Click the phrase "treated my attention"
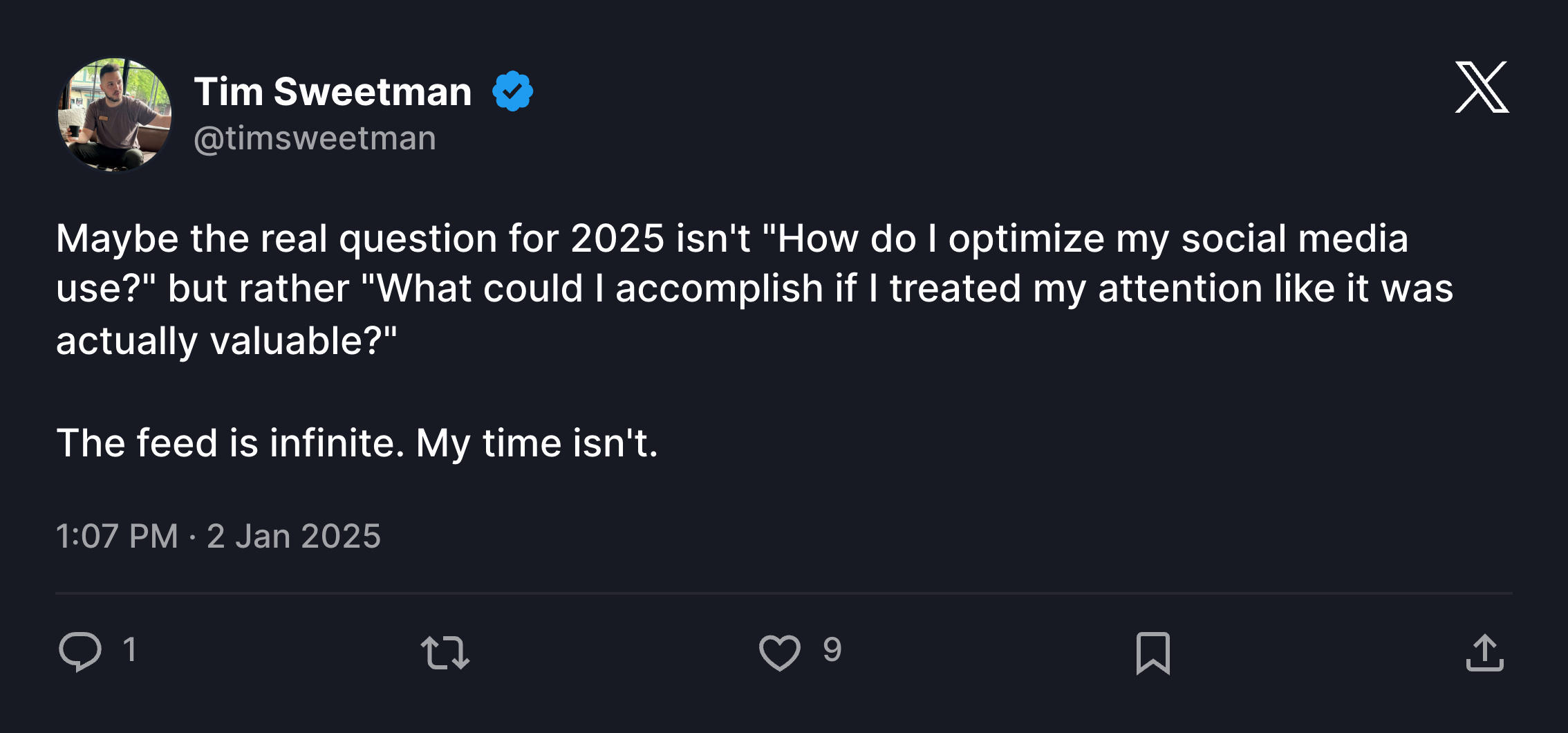The image size is (1568, 733). (x=1076, y=288)
